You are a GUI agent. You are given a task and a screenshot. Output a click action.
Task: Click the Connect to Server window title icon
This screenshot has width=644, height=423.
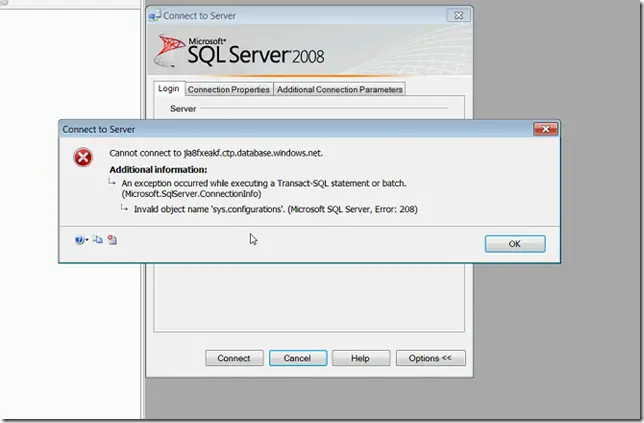point(155,16)
